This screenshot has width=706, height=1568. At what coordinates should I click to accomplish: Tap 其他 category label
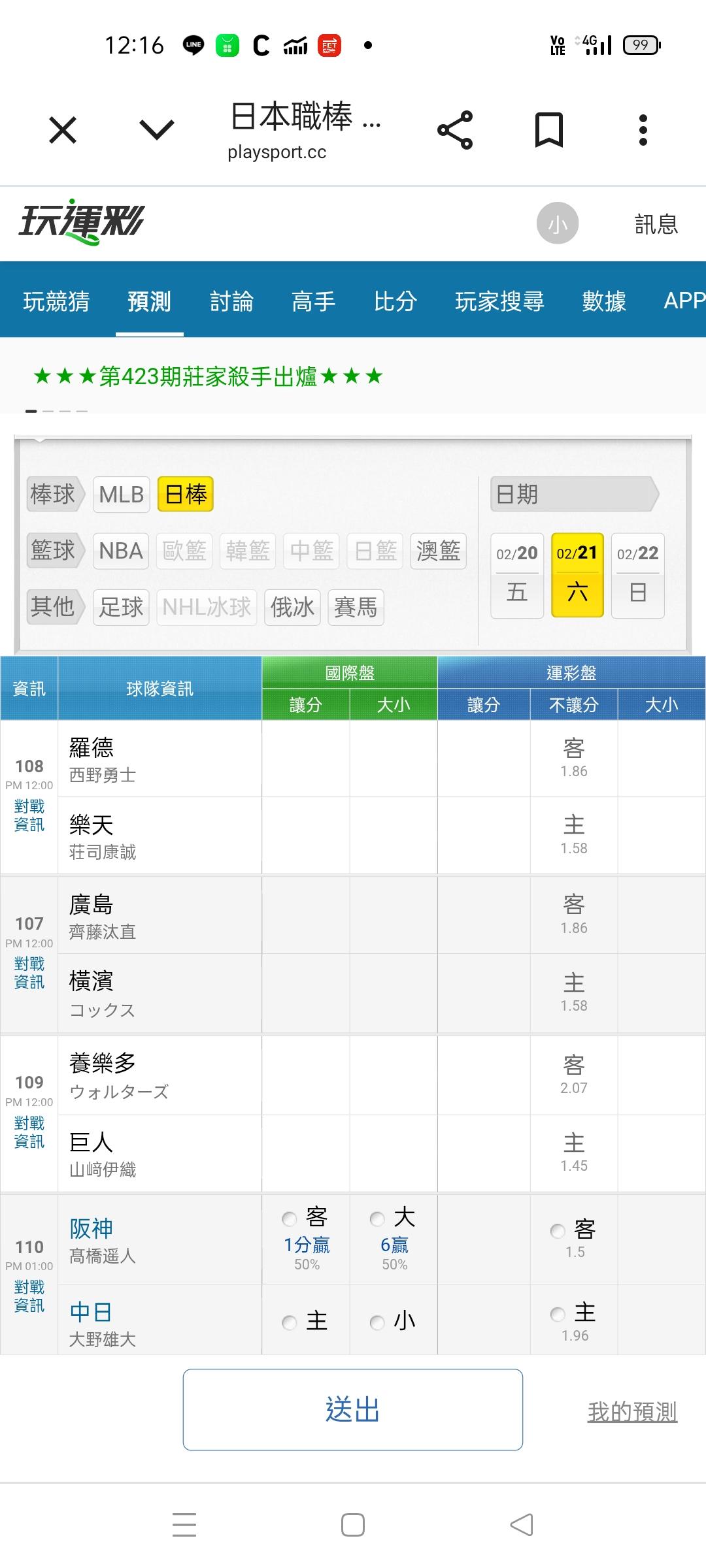click(x=56, y=607)
